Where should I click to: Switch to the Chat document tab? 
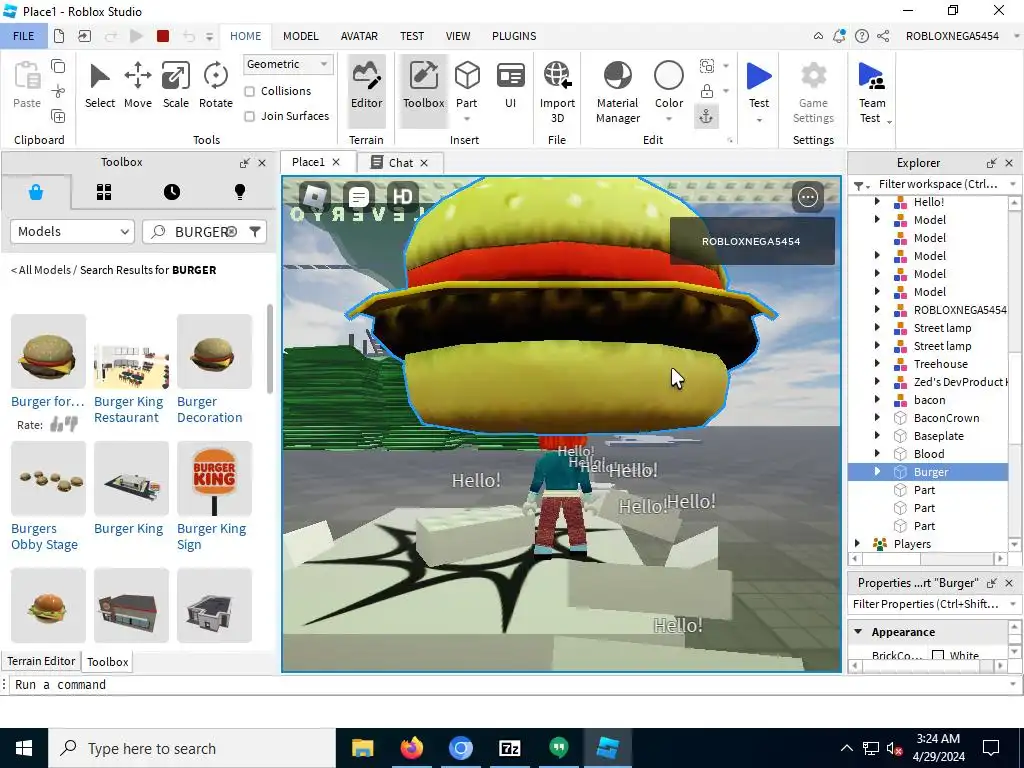tap(400, 163)
